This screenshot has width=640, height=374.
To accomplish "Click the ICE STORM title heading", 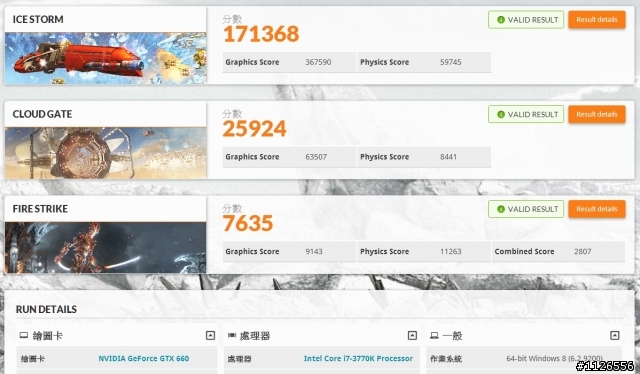I will pyautogui.click(x=38, y=19).
